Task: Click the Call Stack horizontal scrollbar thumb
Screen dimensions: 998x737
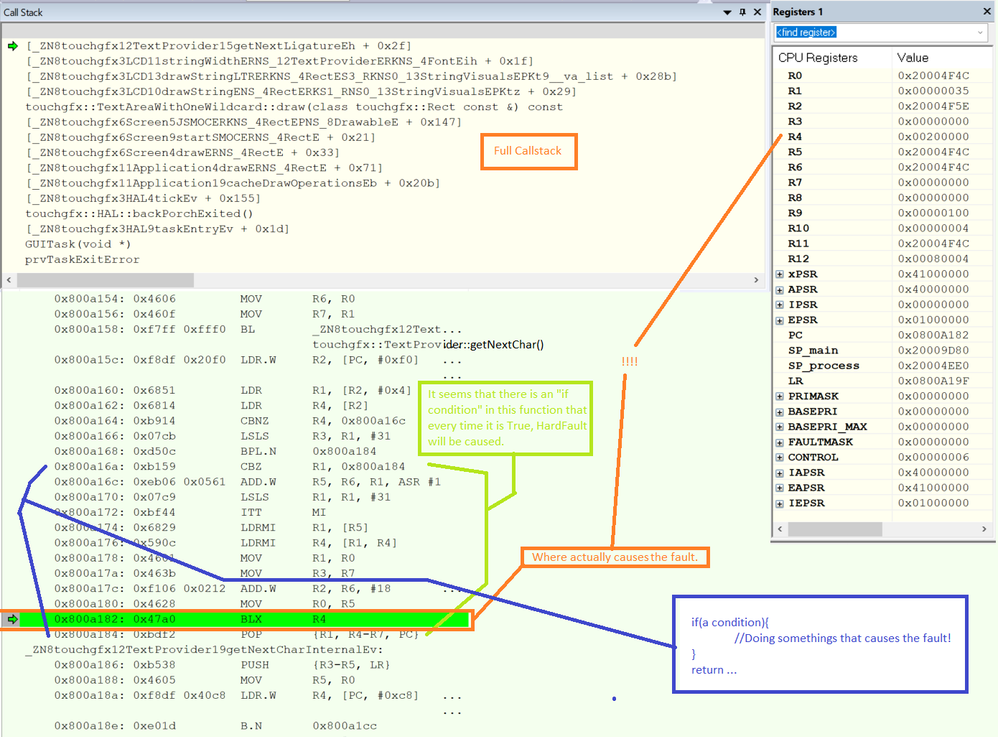Action: click(x=105, y=280)
